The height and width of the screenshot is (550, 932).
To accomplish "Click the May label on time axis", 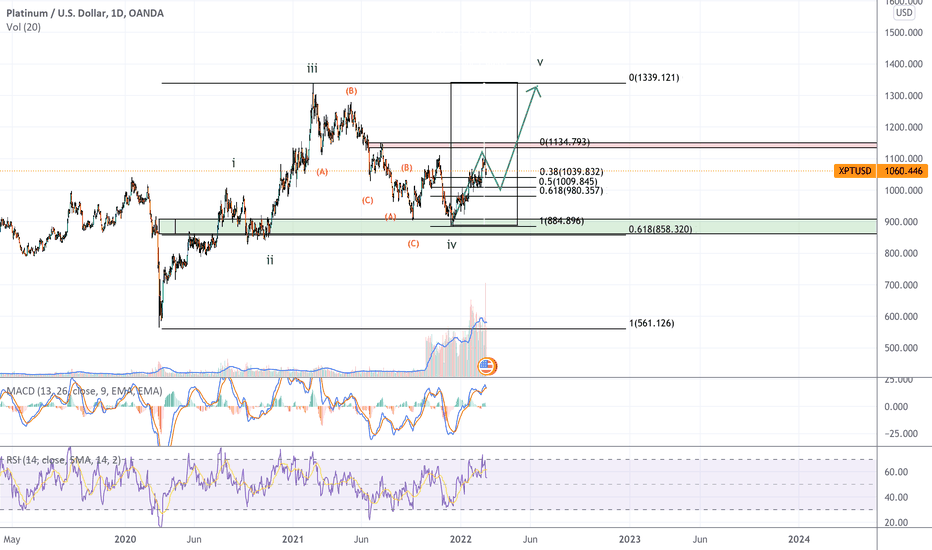I will click(12, 540).
